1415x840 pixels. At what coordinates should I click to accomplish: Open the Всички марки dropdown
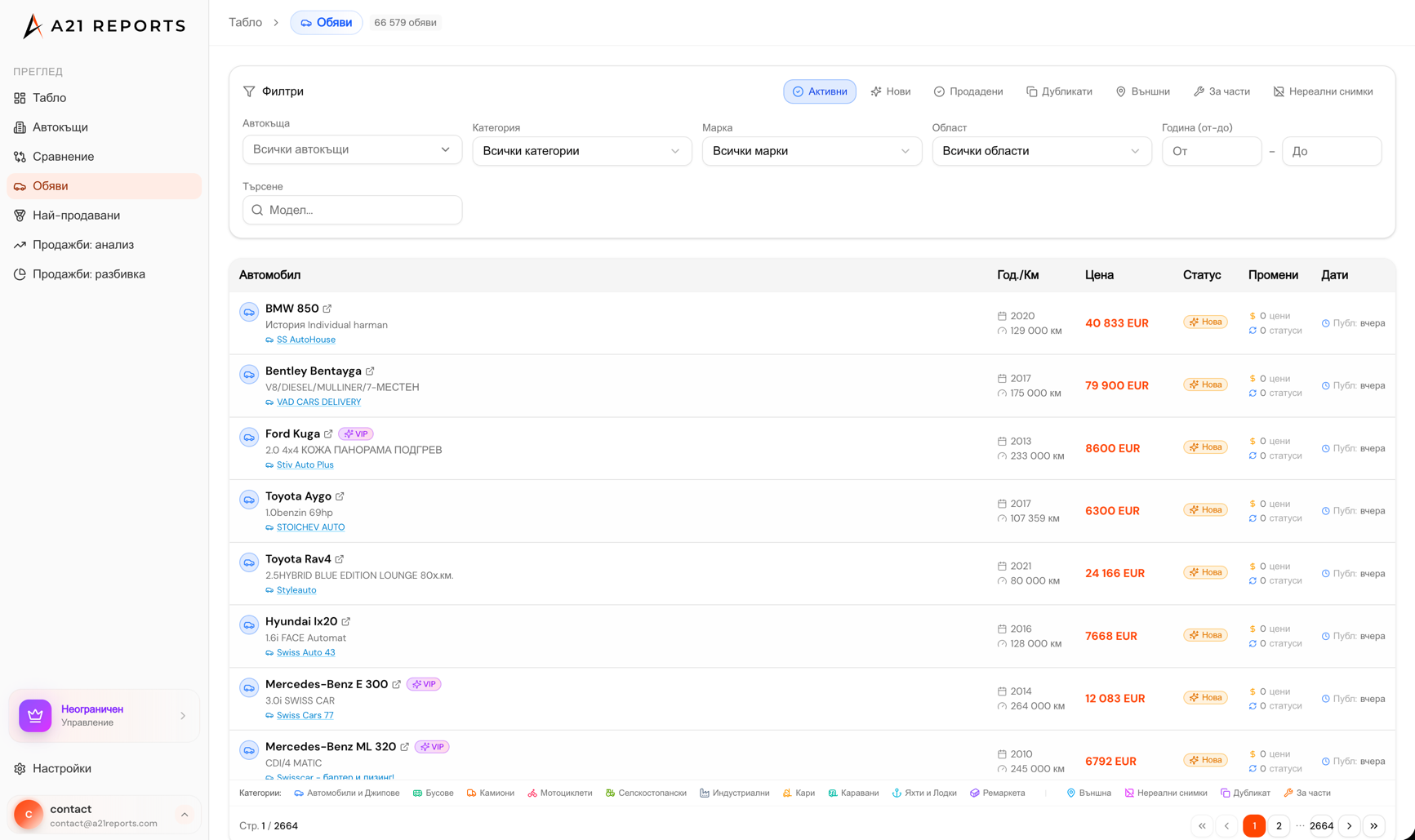point(812,151)
